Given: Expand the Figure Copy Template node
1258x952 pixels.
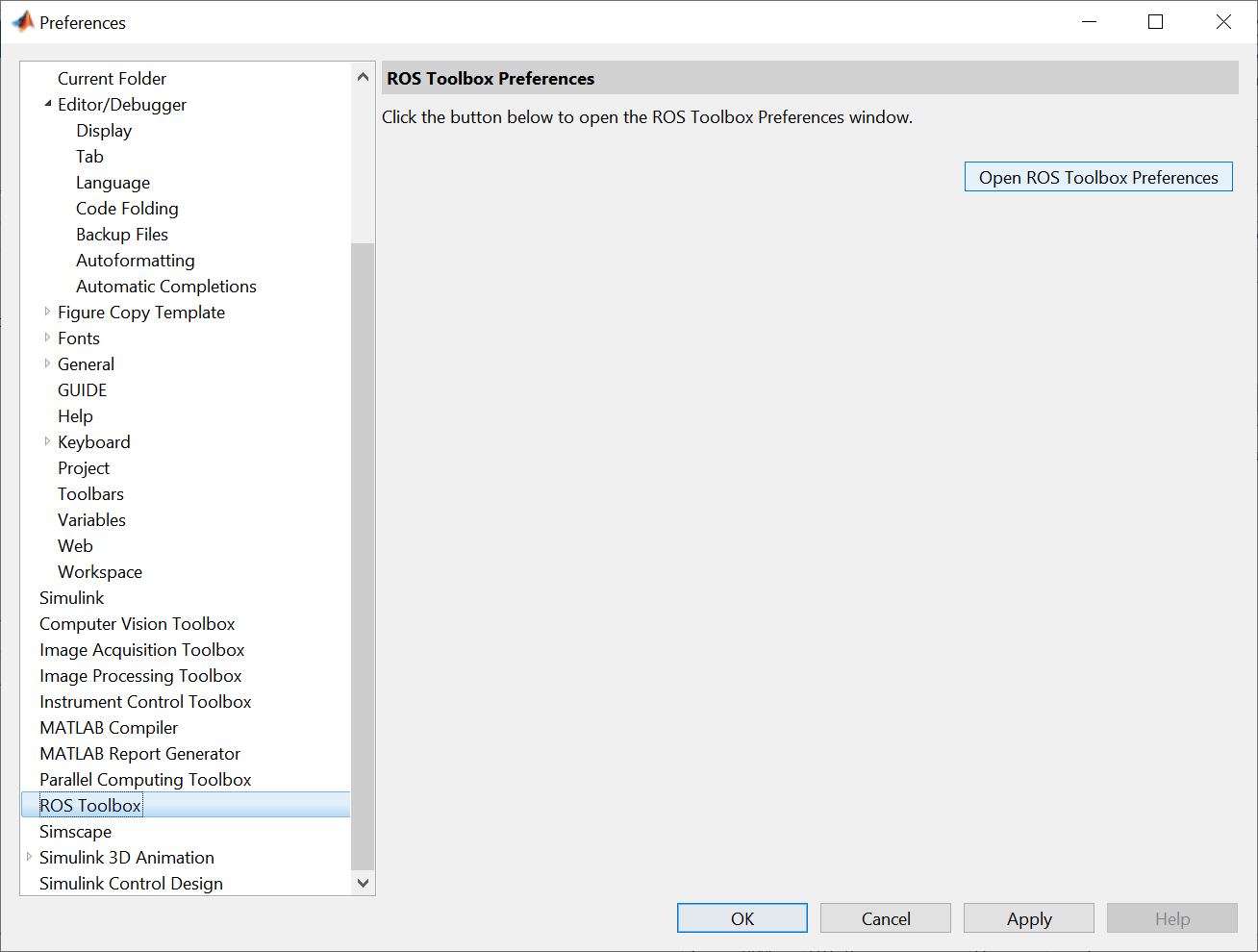Looking at the screenshot, I should pyautogui.click(x=48, y=312).
